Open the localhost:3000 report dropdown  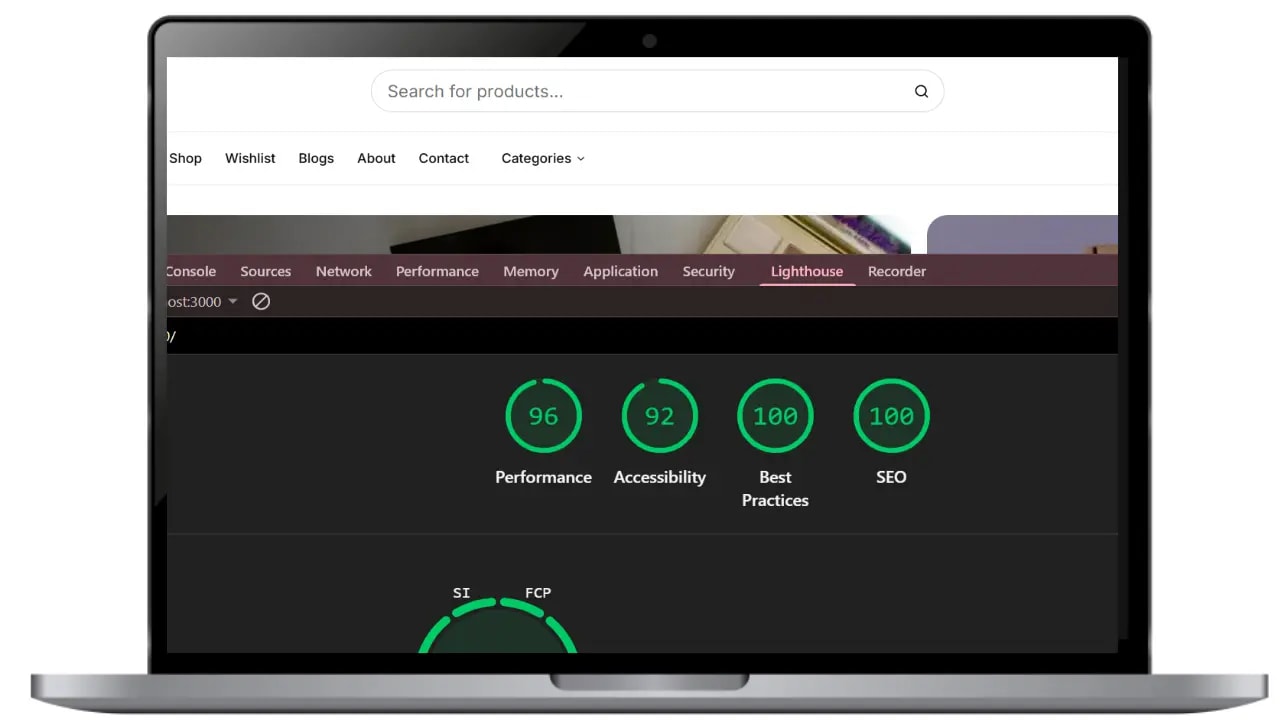pos(203,301)
